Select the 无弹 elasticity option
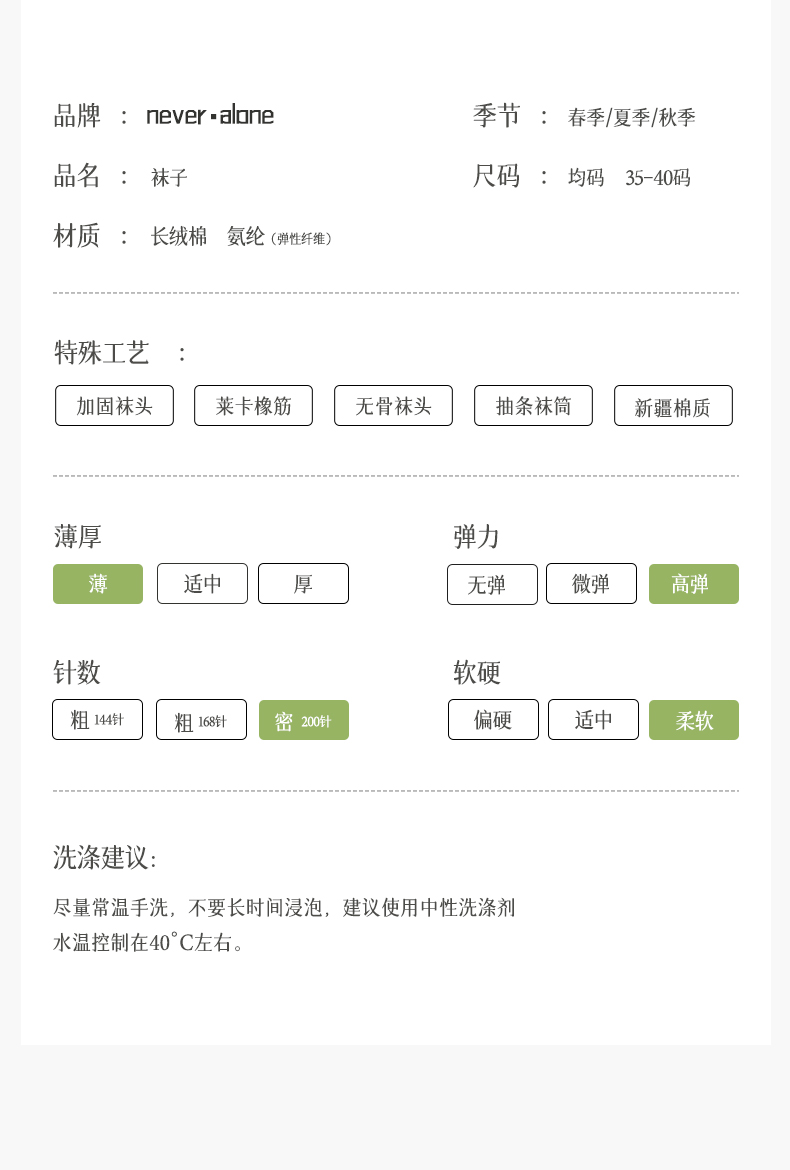The height and width of the screenshot is (1170, 790). pos(492,585)
